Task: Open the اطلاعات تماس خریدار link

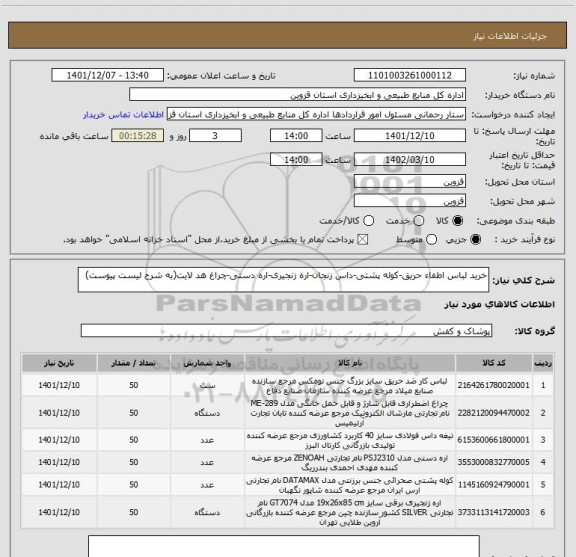Action: tap(123, 115)
